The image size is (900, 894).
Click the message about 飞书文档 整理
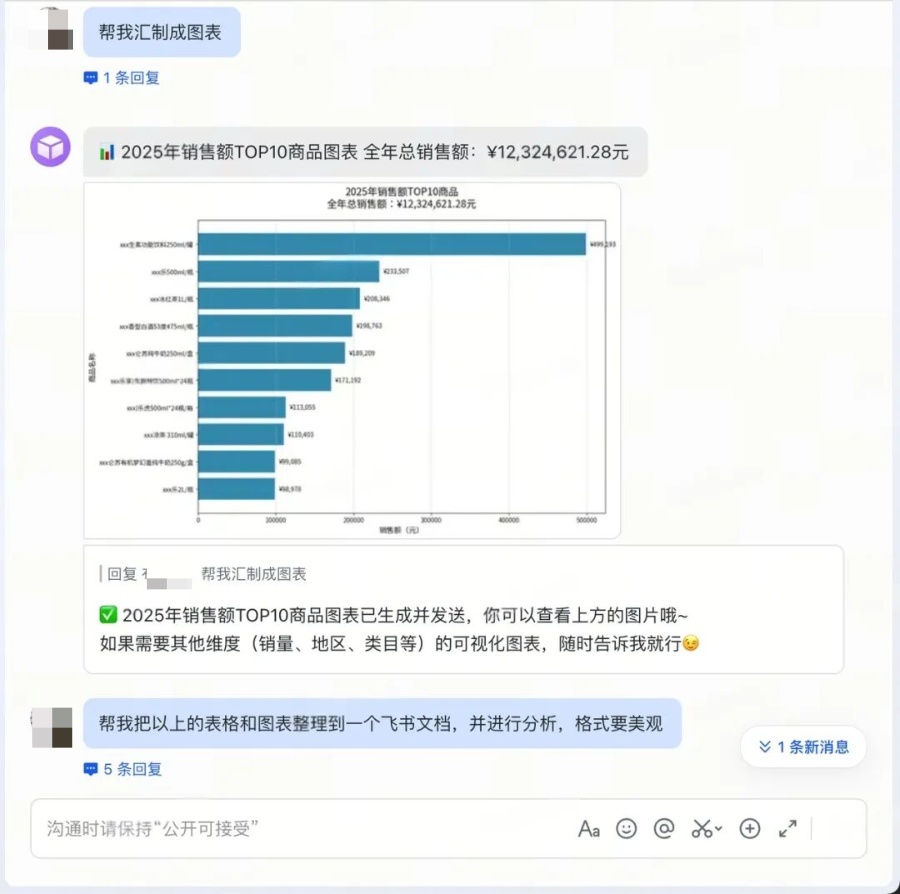point(382,724)
